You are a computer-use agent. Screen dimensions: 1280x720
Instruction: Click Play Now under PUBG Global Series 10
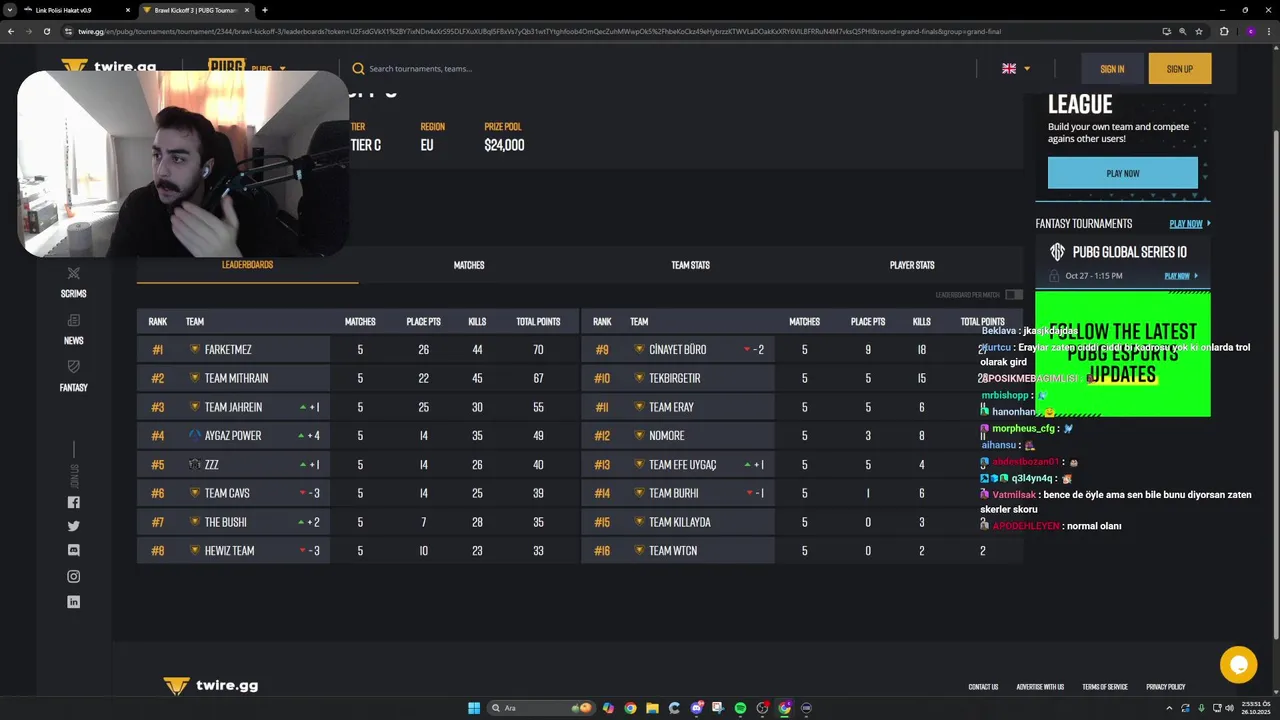tap(1180, 276)
